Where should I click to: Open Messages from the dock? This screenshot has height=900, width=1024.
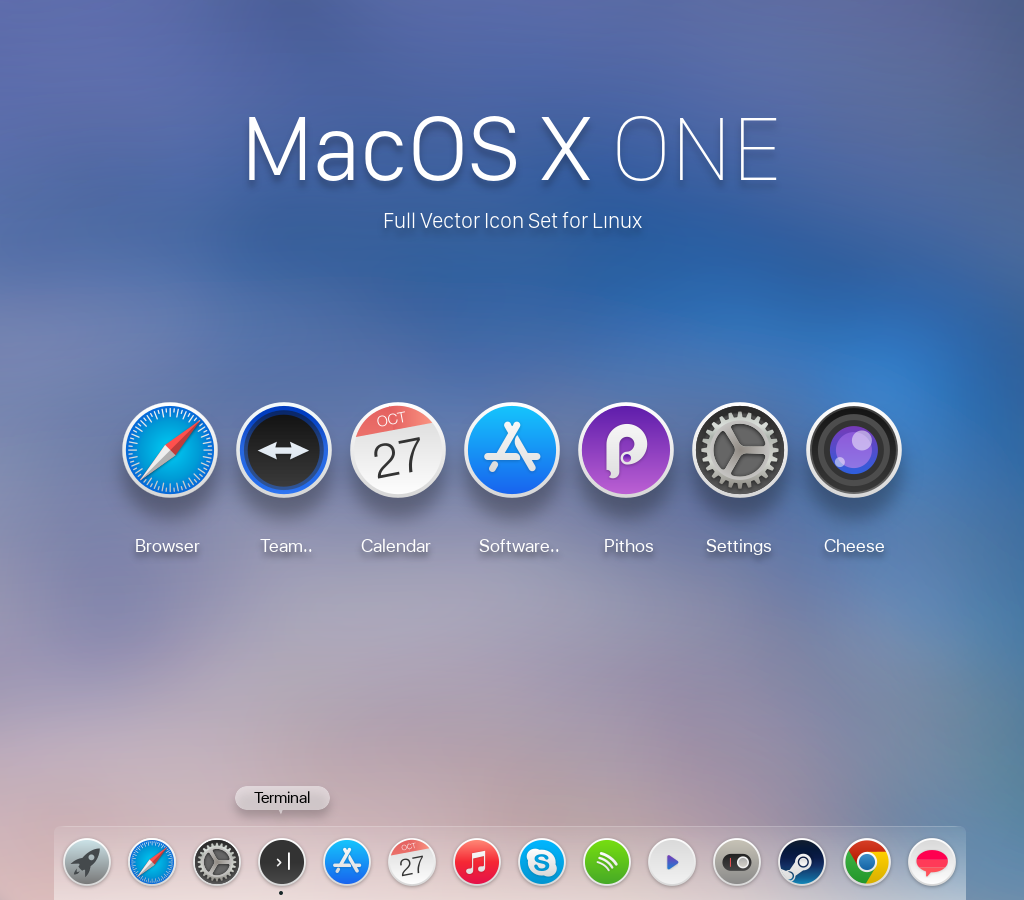pyautogui.click(x=932, y=862)
